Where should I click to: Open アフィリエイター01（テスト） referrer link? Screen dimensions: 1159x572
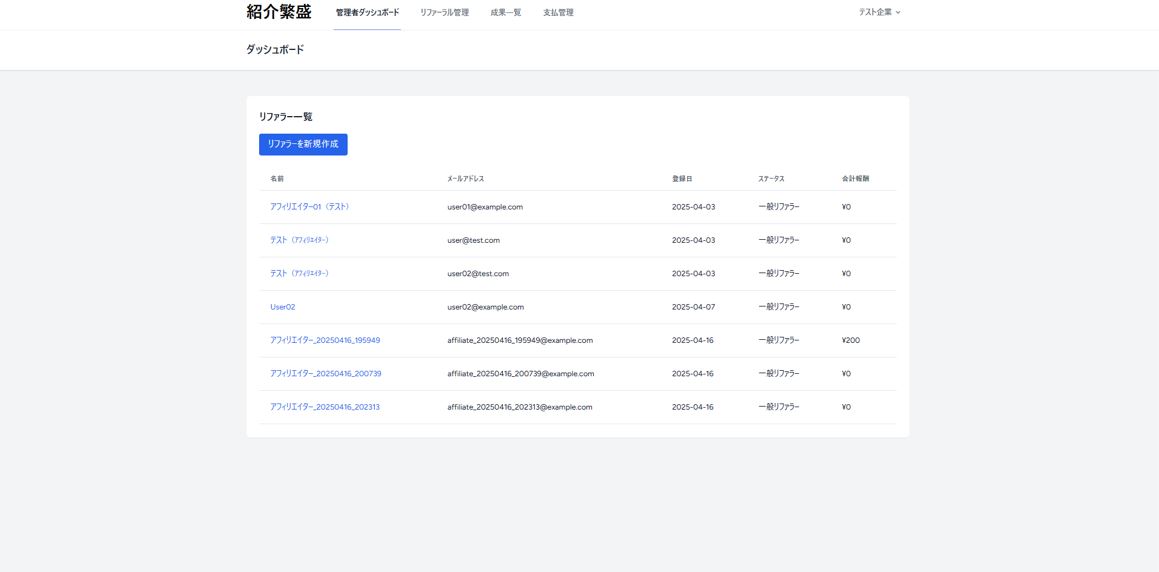tap(310, 207)
